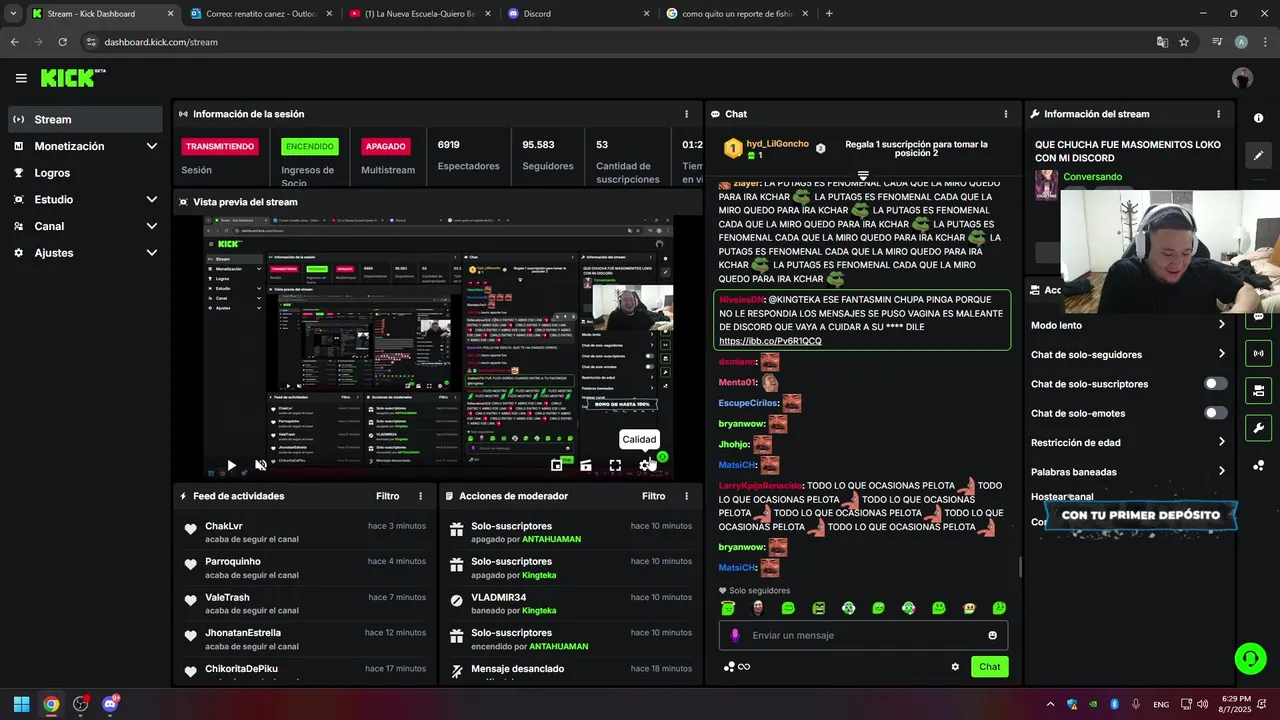Click the pencil edit icon in the right sidebar
The height and width of the screenshot is (720, 1280).
(x=1258, y=155)
